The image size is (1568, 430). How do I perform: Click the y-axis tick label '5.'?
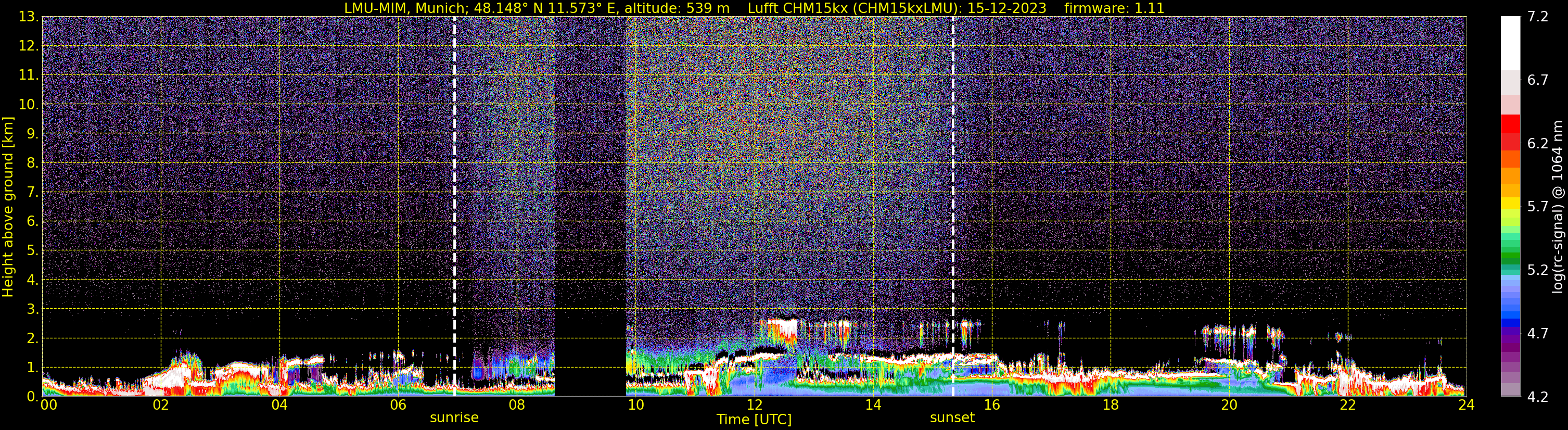[x=32, y=251]
